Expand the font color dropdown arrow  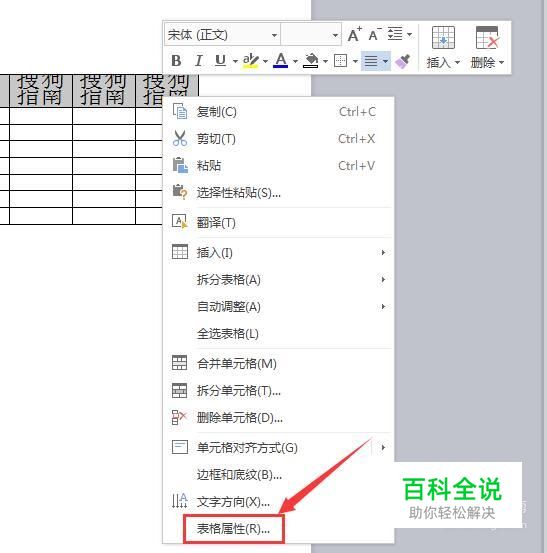pyautogui.click(x=296, y=61)
